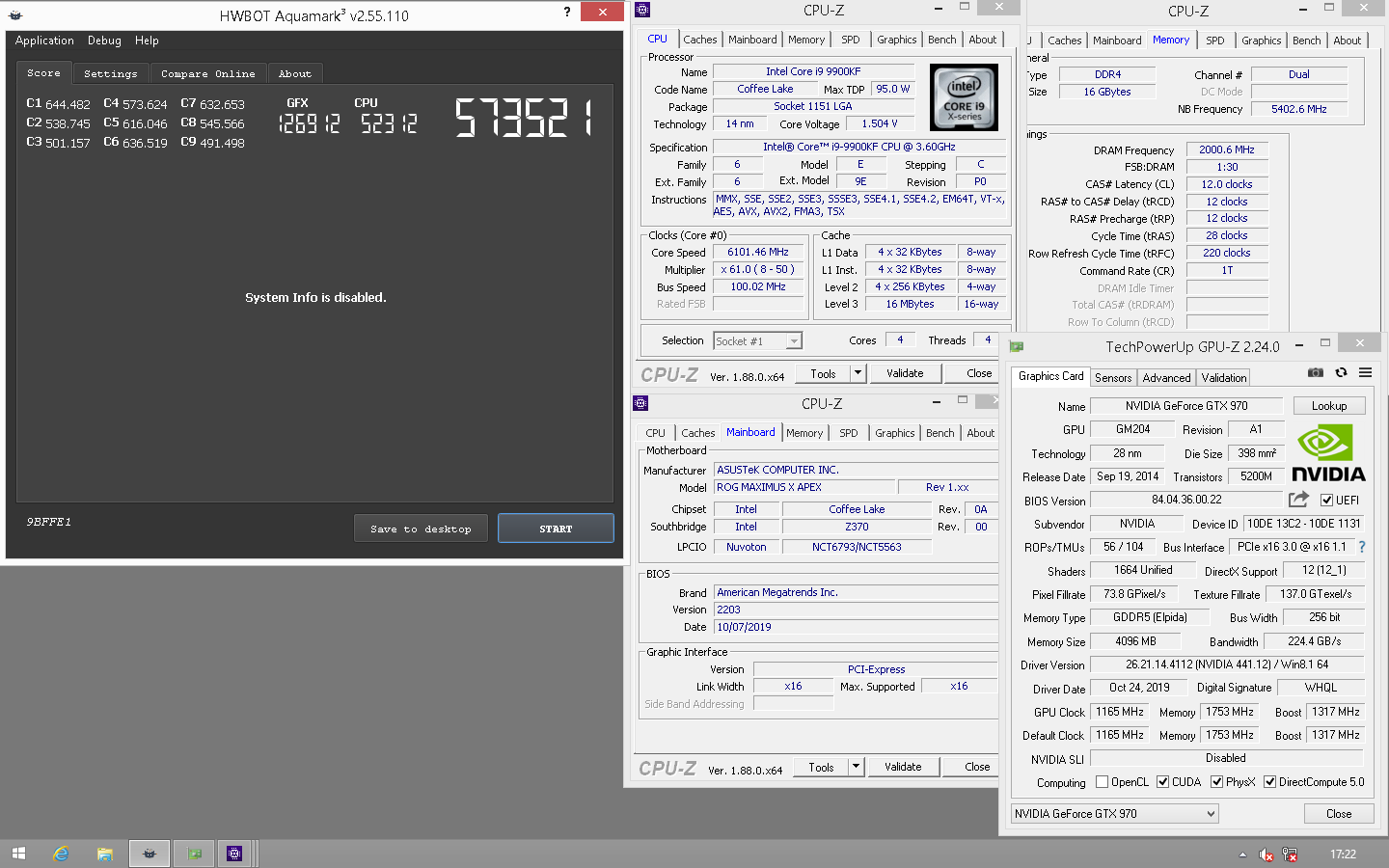
Task: Take a GPU-Z screenshot with the camera icon
Action: [x=1315, y=372]
